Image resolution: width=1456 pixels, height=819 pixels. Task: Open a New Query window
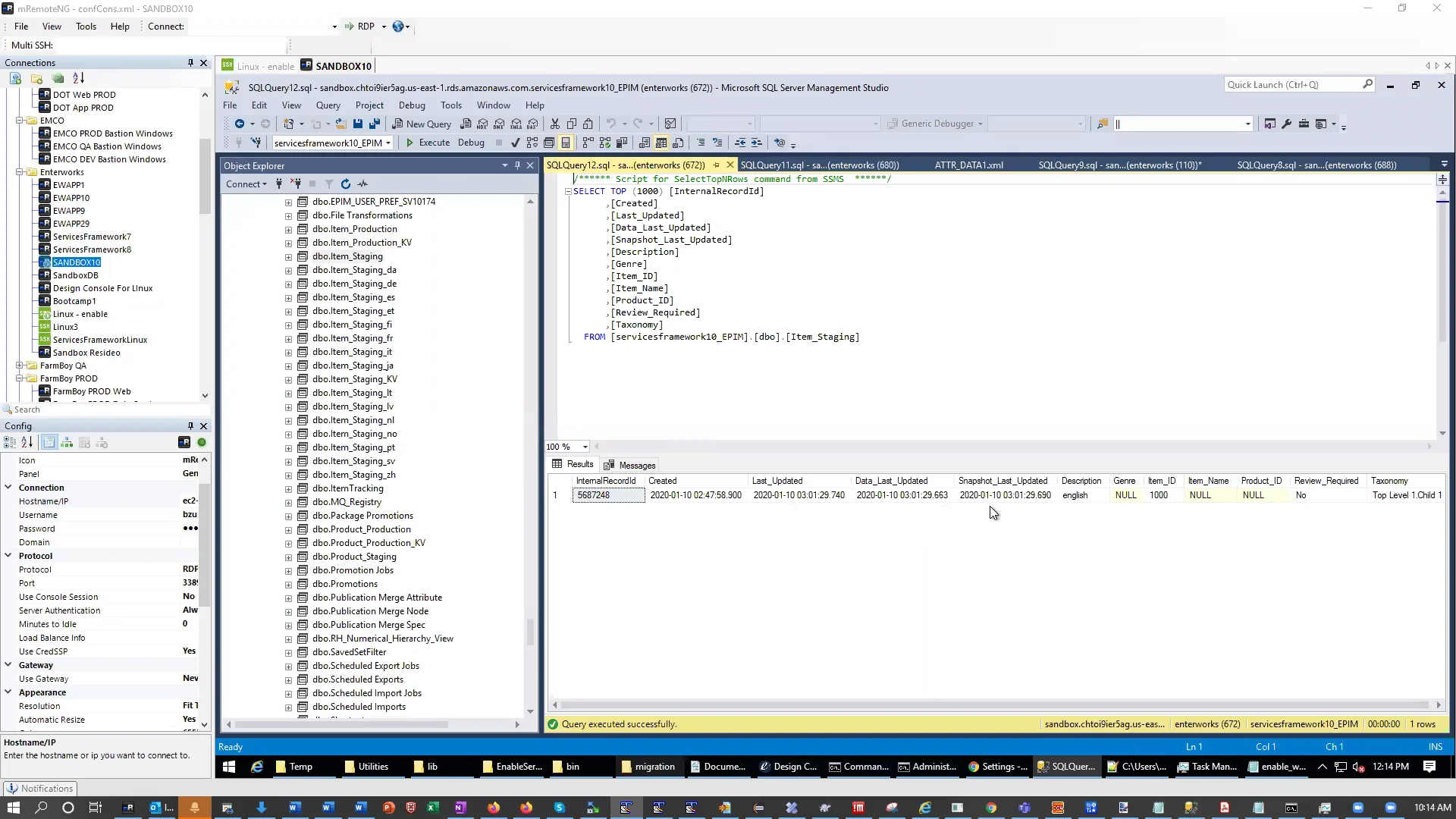point(422,124)
